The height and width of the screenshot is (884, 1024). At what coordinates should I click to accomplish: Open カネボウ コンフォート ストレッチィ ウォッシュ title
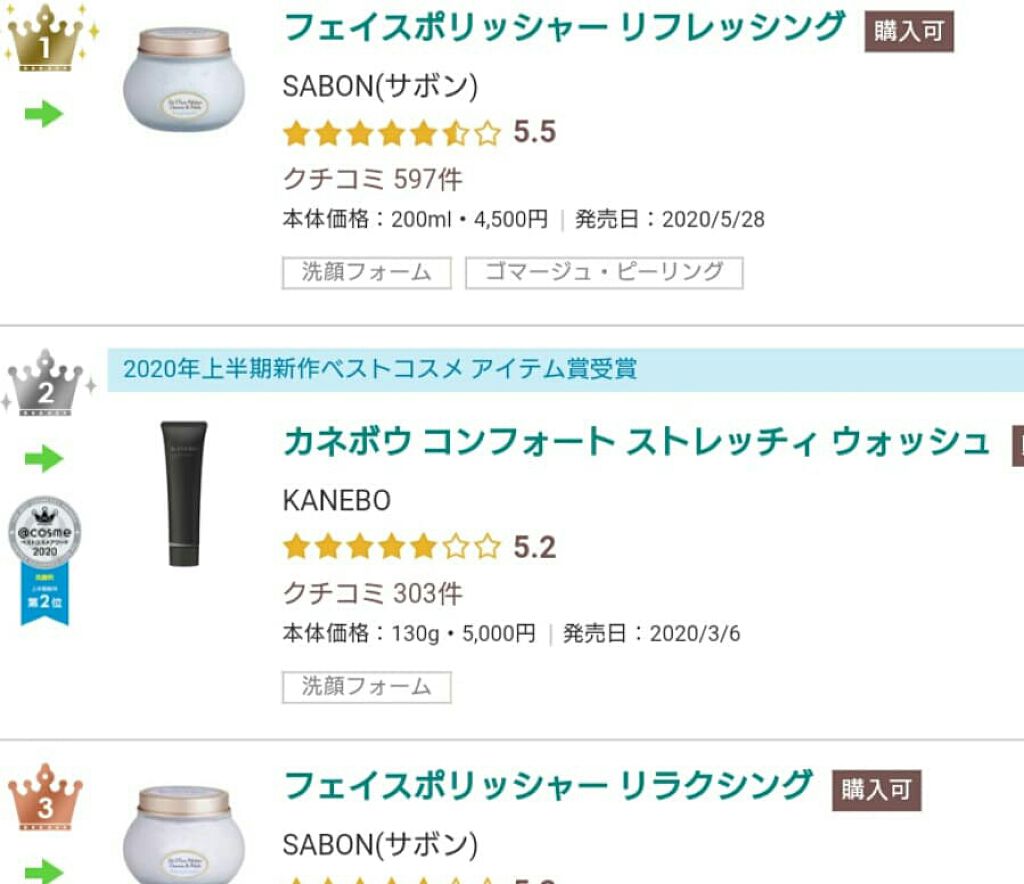(636, 442)
